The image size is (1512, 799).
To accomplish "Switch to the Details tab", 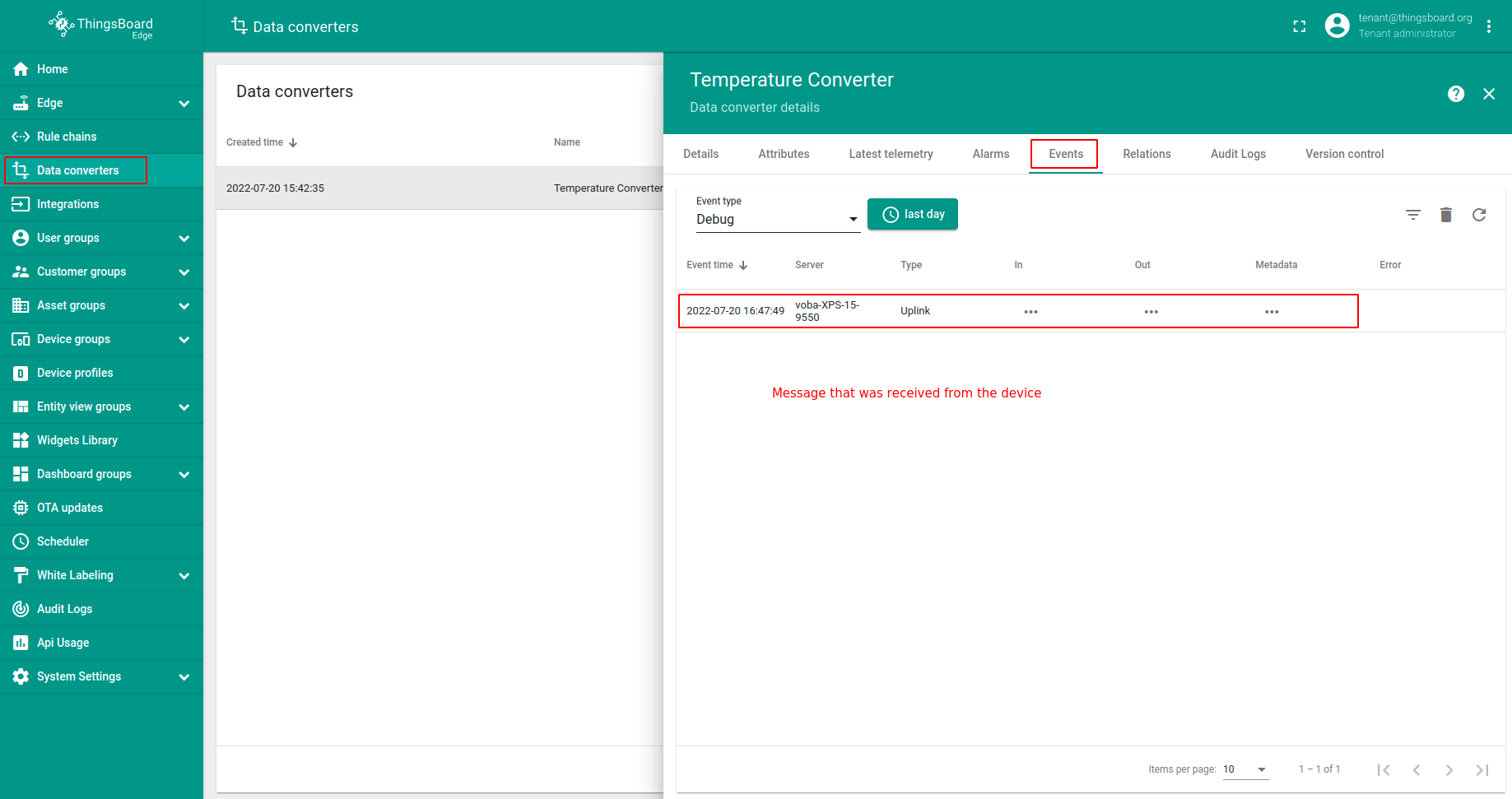I will point(701,154).
